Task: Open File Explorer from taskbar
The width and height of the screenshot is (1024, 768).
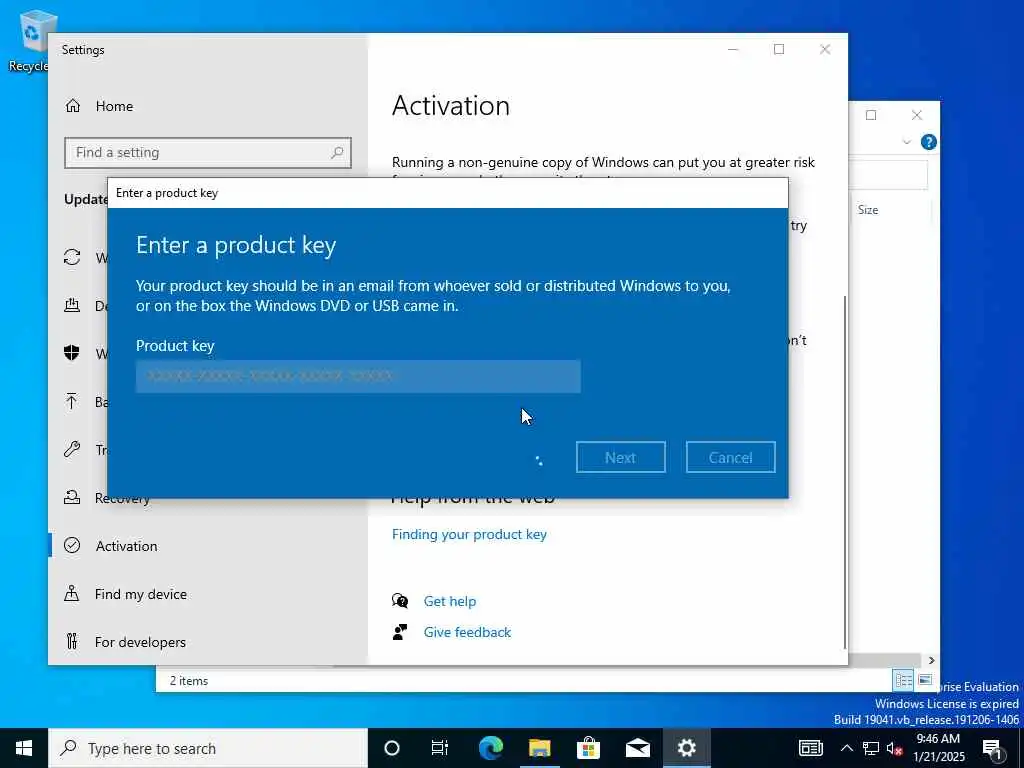Action: [x=539, y=748]
